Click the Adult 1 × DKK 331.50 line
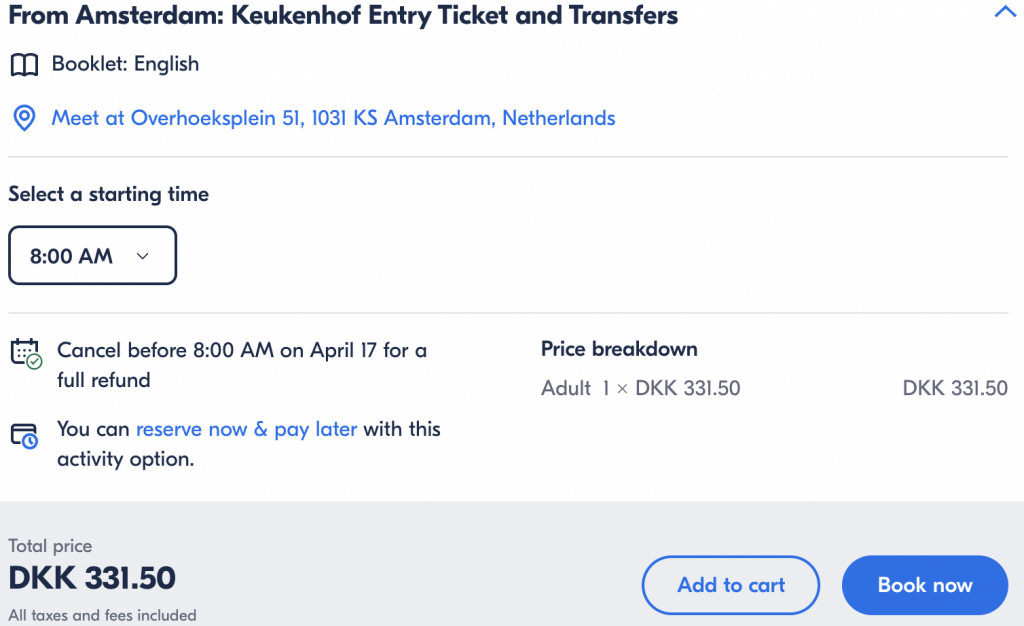This screenshot has height=626, width=1024. pyautogui.click(x=641, y=388)
